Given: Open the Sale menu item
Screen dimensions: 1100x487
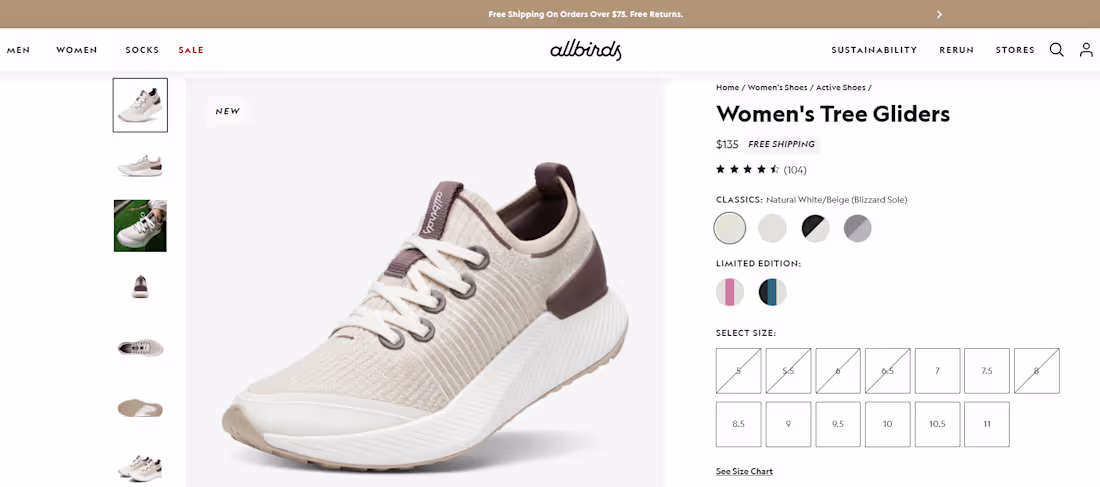Looking at the screenshot, I should (191, 50).
